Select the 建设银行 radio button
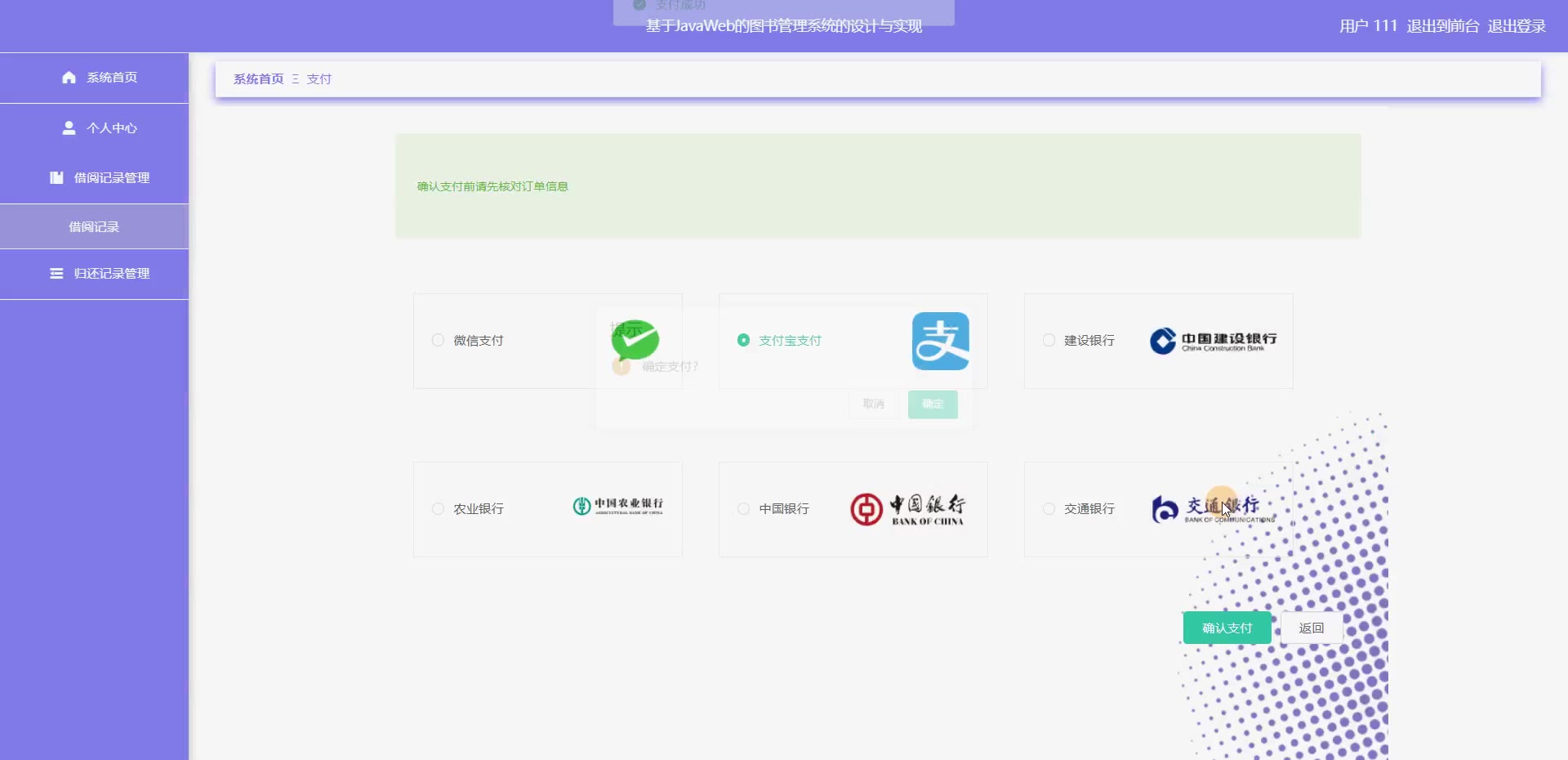1568x760 pixels. tap(1049, 340)
